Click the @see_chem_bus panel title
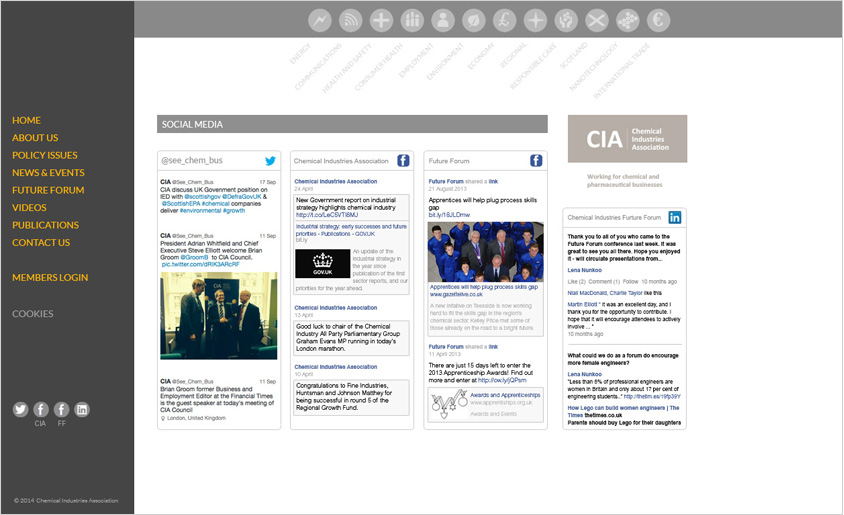This screenshot has width=844, height=515. [x=192, y=160]
